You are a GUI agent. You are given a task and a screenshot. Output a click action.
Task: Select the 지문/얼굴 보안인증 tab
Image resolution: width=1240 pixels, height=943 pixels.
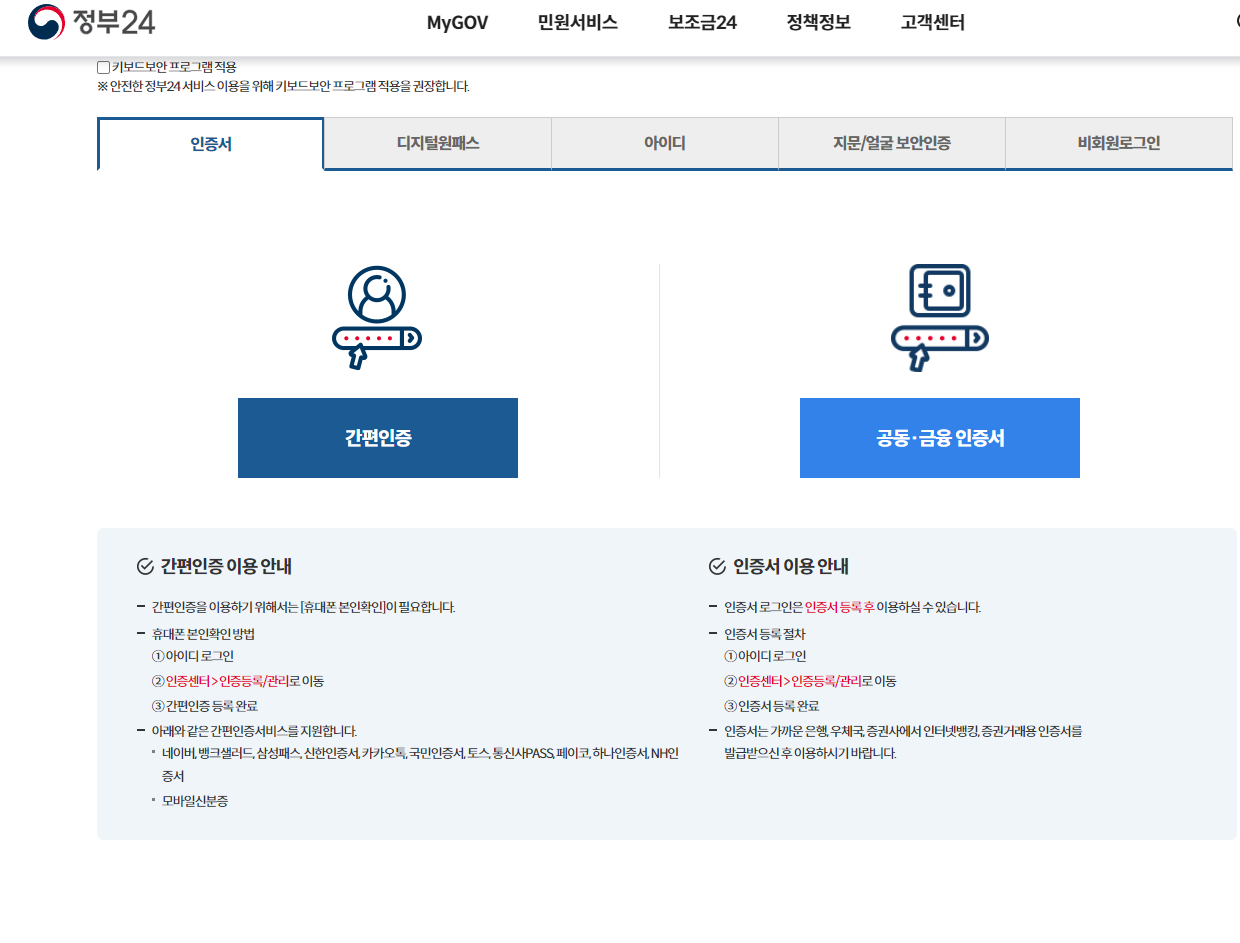coord(891,143)
